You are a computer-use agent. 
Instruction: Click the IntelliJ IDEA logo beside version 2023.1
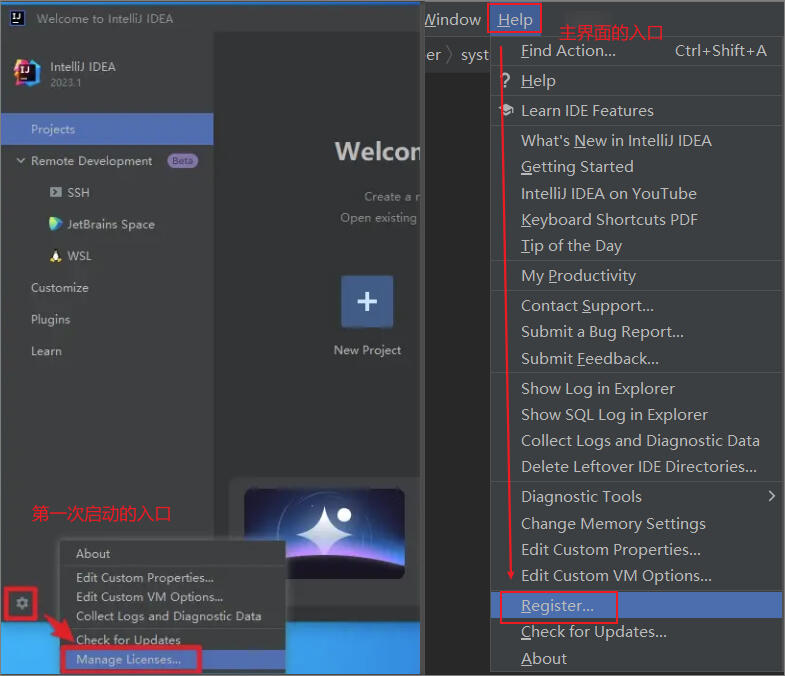tap(27, 73)
